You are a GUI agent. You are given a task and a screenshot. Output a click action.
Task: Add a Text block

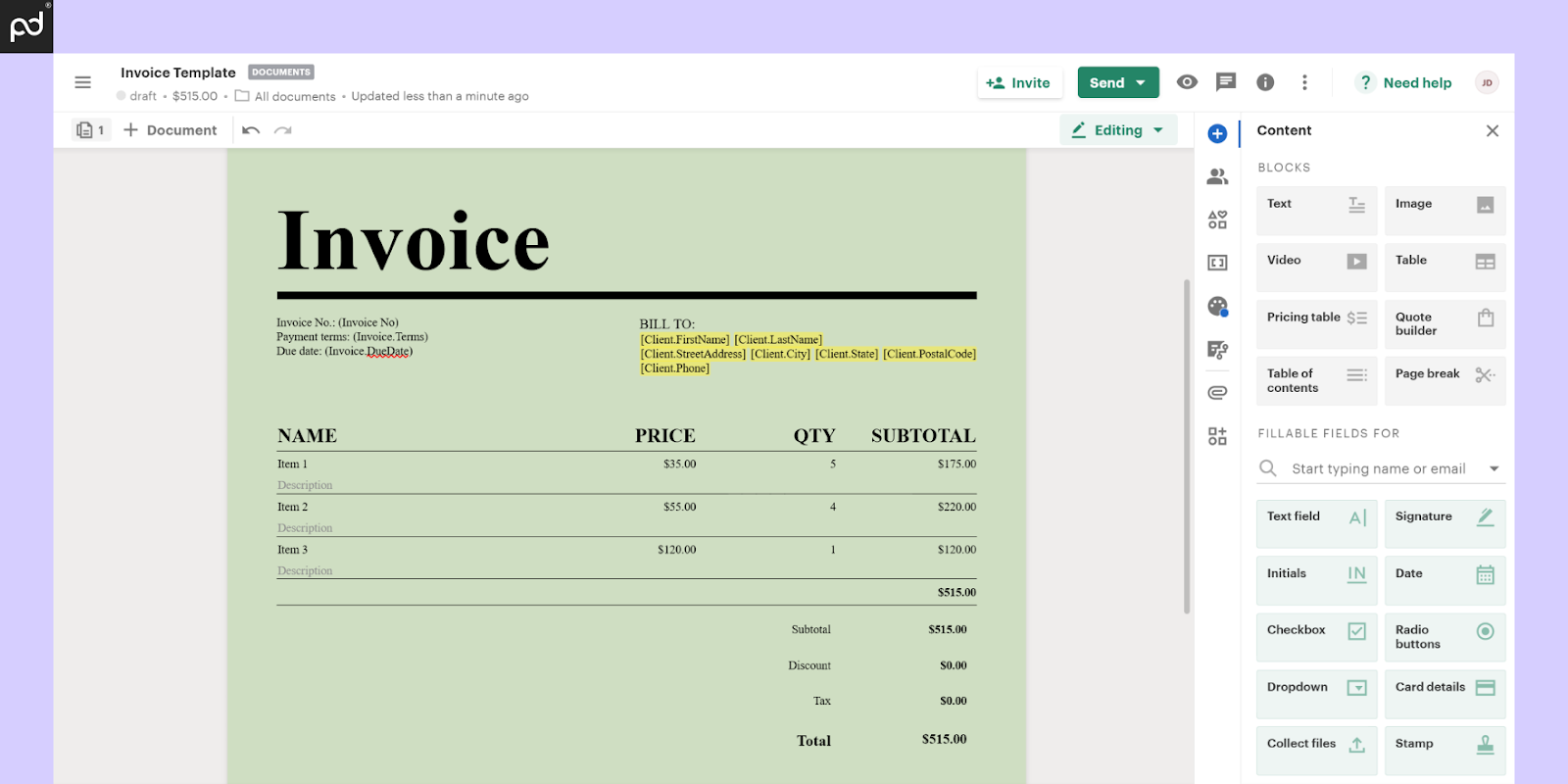1316,210
